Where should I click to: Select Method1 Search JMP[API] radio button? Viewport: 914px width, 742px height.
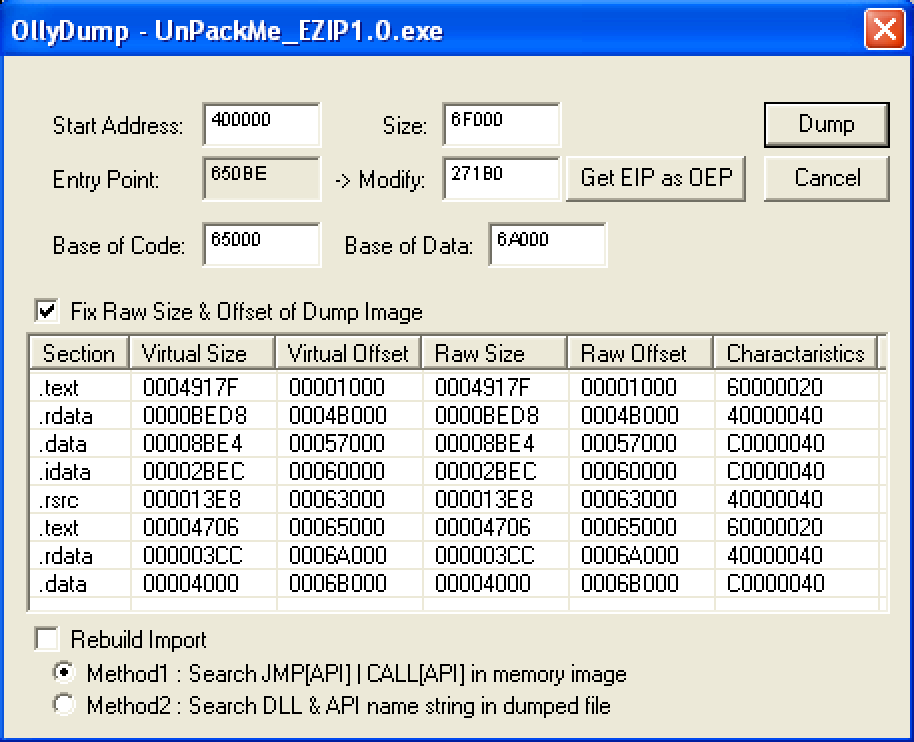click(x=64, y=673)
